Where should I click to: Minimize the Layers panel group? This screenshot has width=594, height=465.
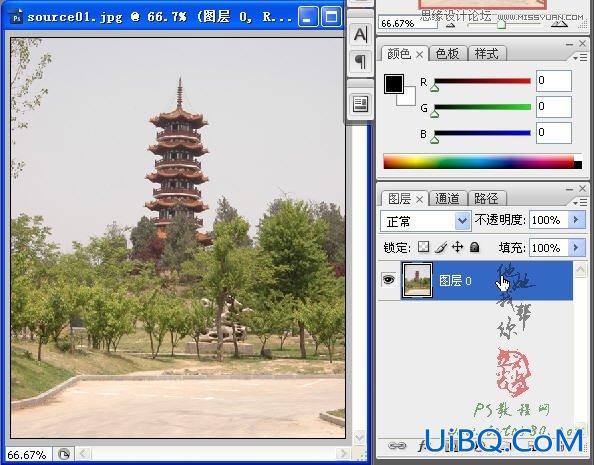click(x=569, y=189)
